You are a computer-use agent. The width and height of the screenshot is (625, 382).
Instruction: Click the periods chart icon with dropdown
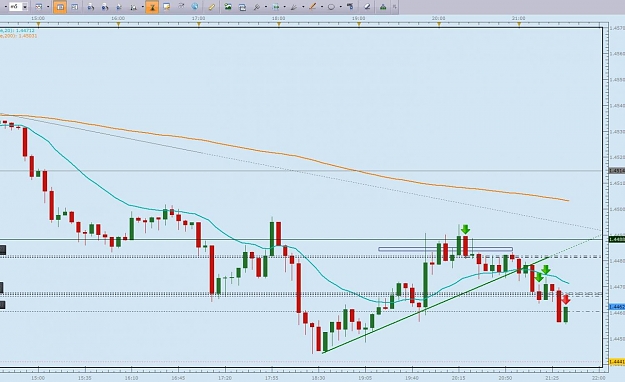(134, 7)
